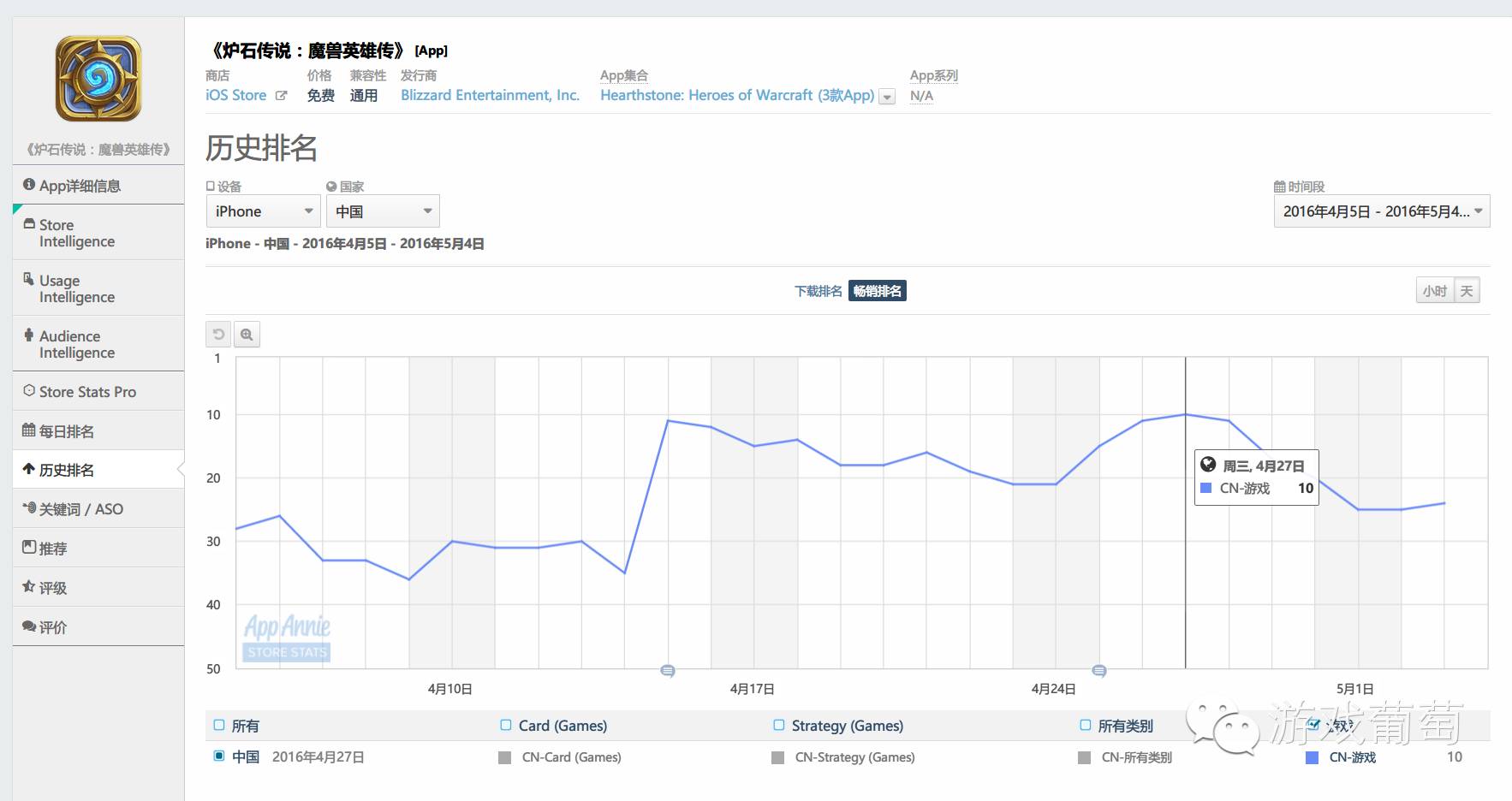Toggle the Card (Games) checkbox
The height and width of the screenshot is (801, 1512).
(x=506, y=726)
